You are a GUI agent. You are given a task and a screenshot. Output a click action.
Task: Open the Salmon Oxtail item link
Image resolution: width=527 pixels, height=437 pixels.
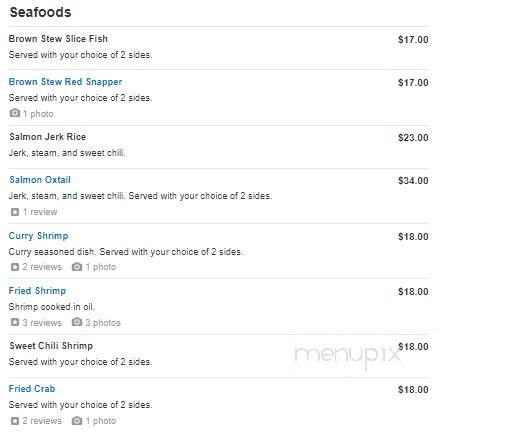pyautogui.click(x=40, y=180)
